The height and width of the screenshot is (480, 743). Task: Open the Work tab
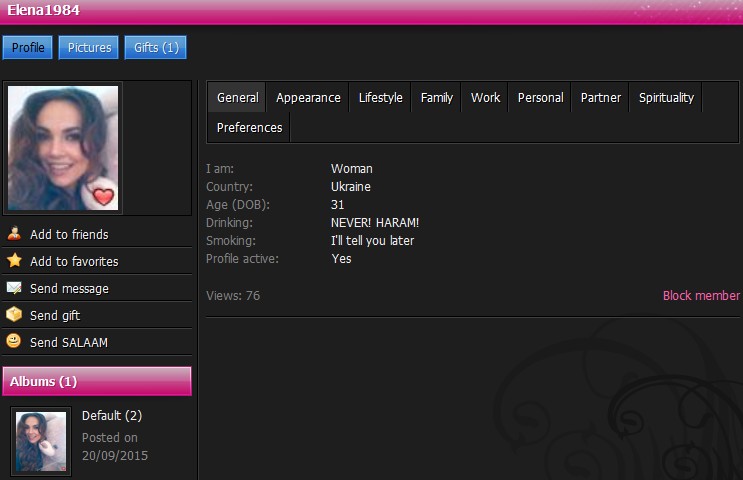point(485,98)
